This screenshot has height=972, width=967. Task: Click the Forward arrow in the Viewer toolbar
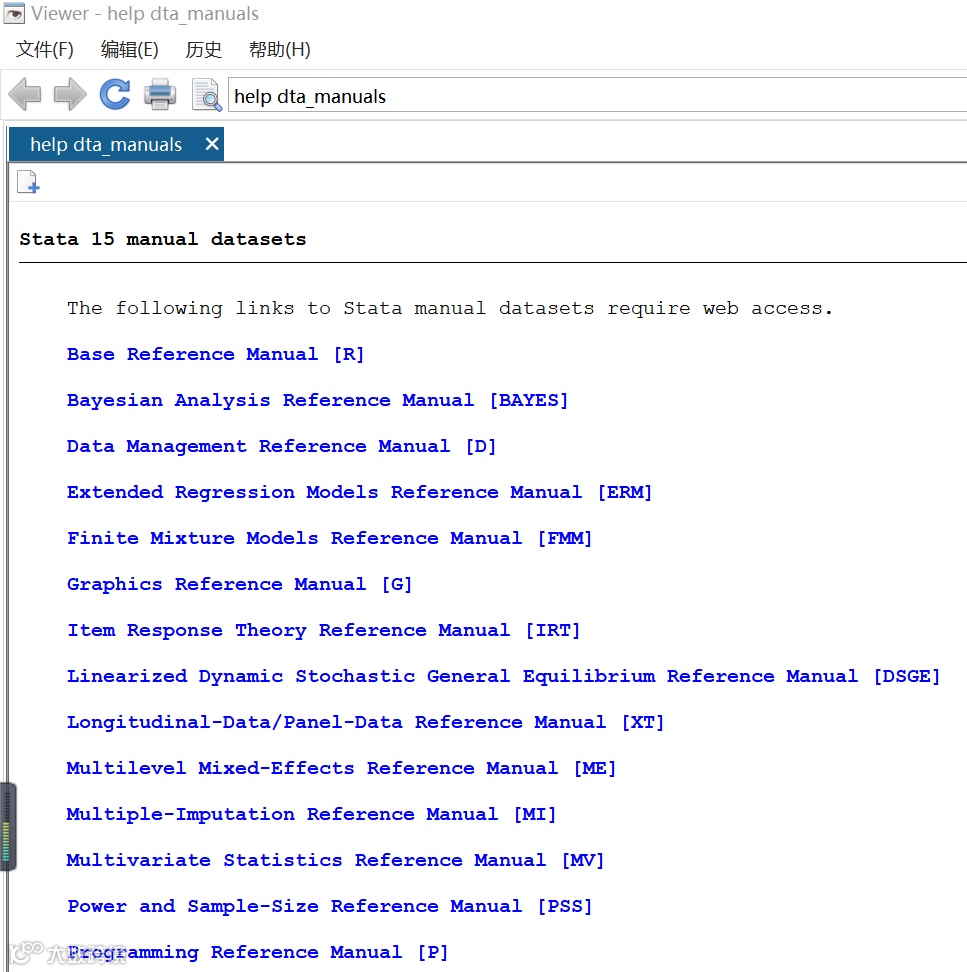[70, 95]
